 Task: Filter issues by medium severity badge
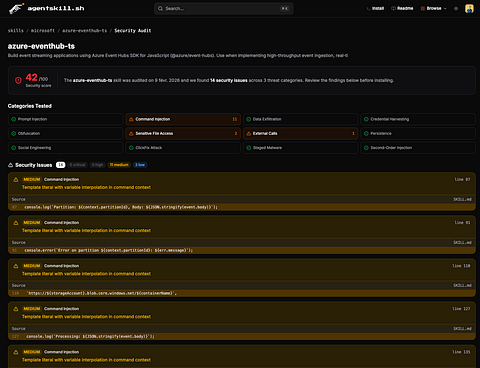pyautogui.click(x=119, y=165)
